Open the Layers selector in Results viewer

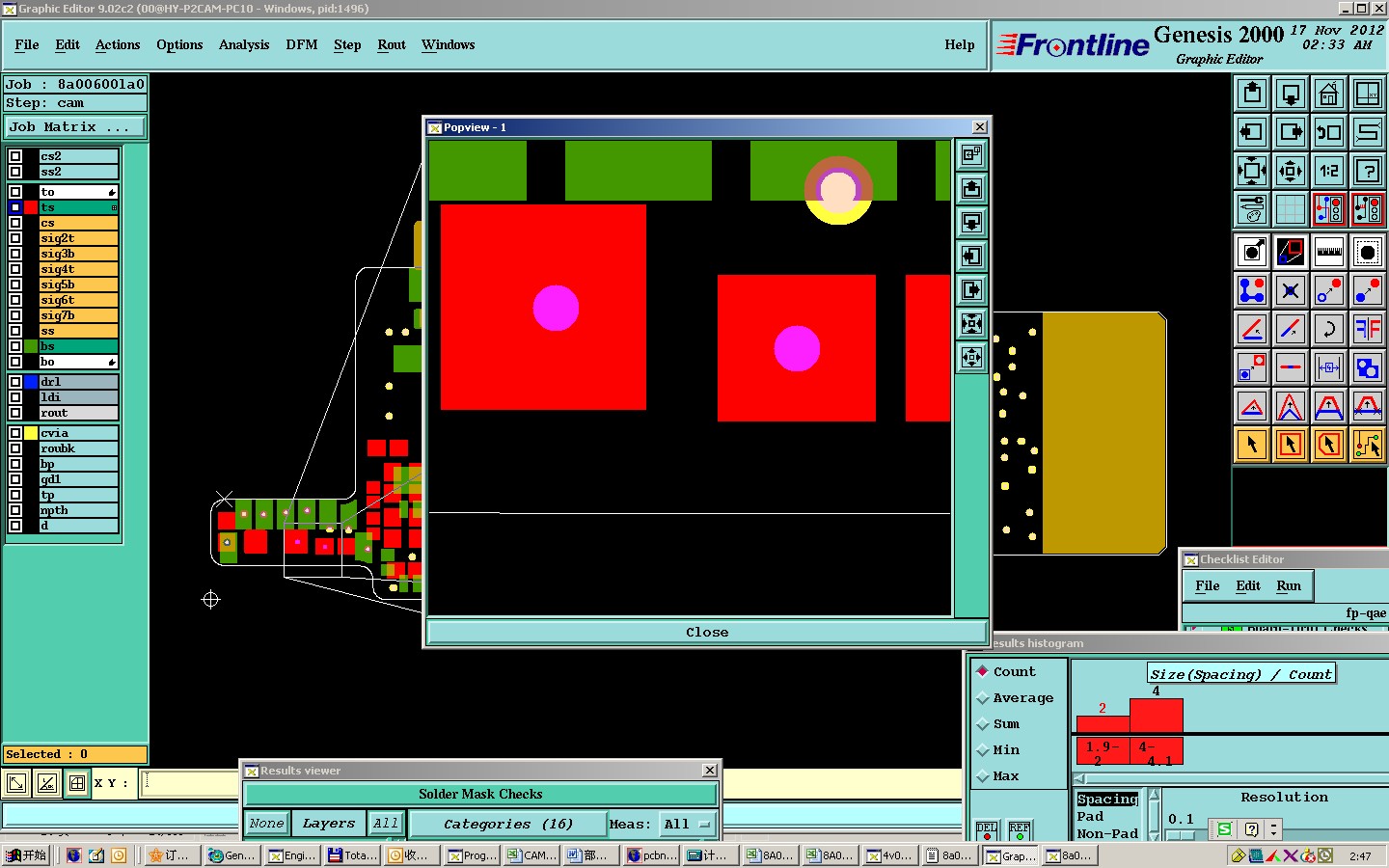coord(328,824)
